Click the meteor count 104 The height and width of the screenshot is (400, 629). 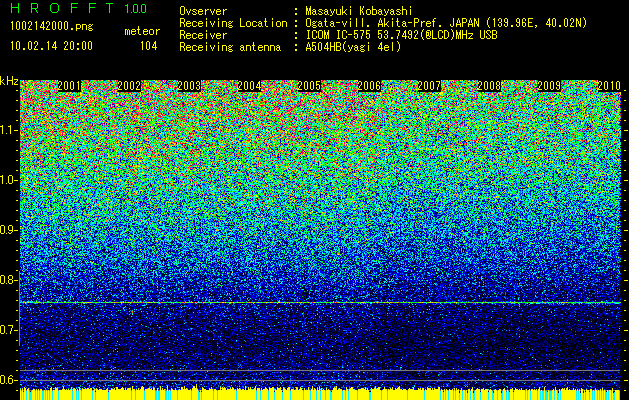tap(148, 46)
